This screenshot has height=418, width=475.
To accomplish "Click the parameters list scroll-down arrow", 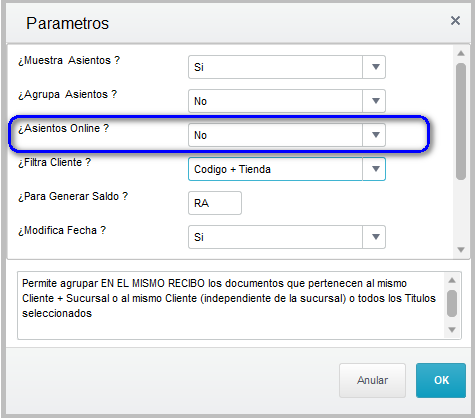I will [x=461, y=250].
